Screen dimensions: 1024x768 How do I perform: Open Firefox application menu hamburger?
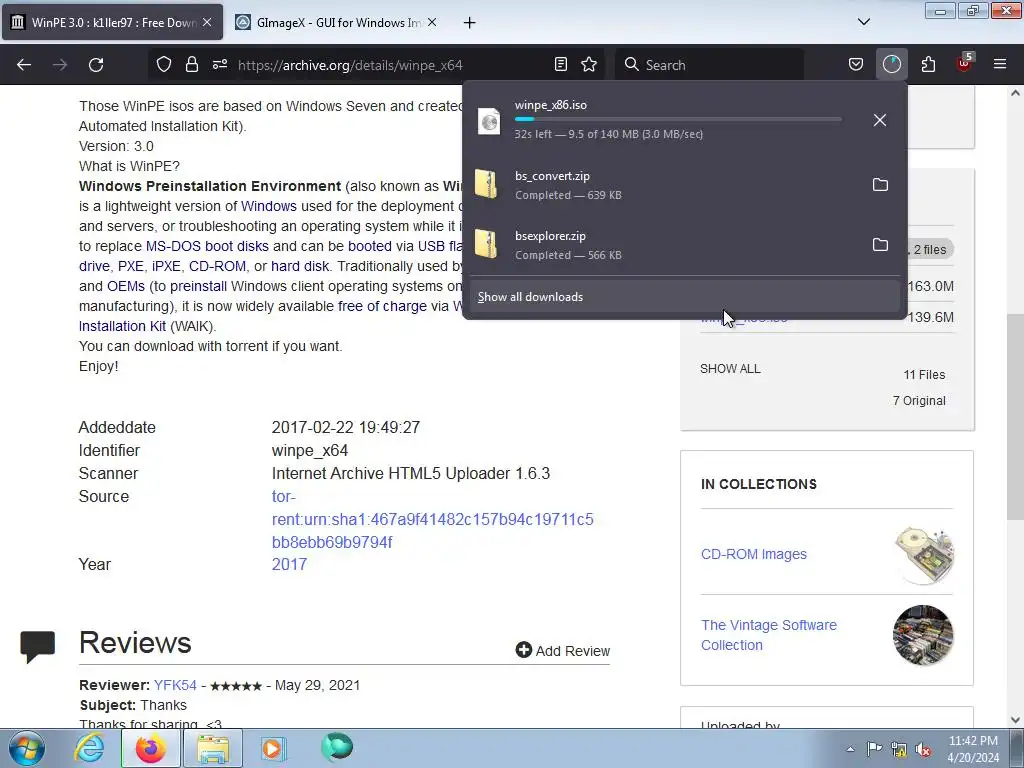(x=1000, y=65)
